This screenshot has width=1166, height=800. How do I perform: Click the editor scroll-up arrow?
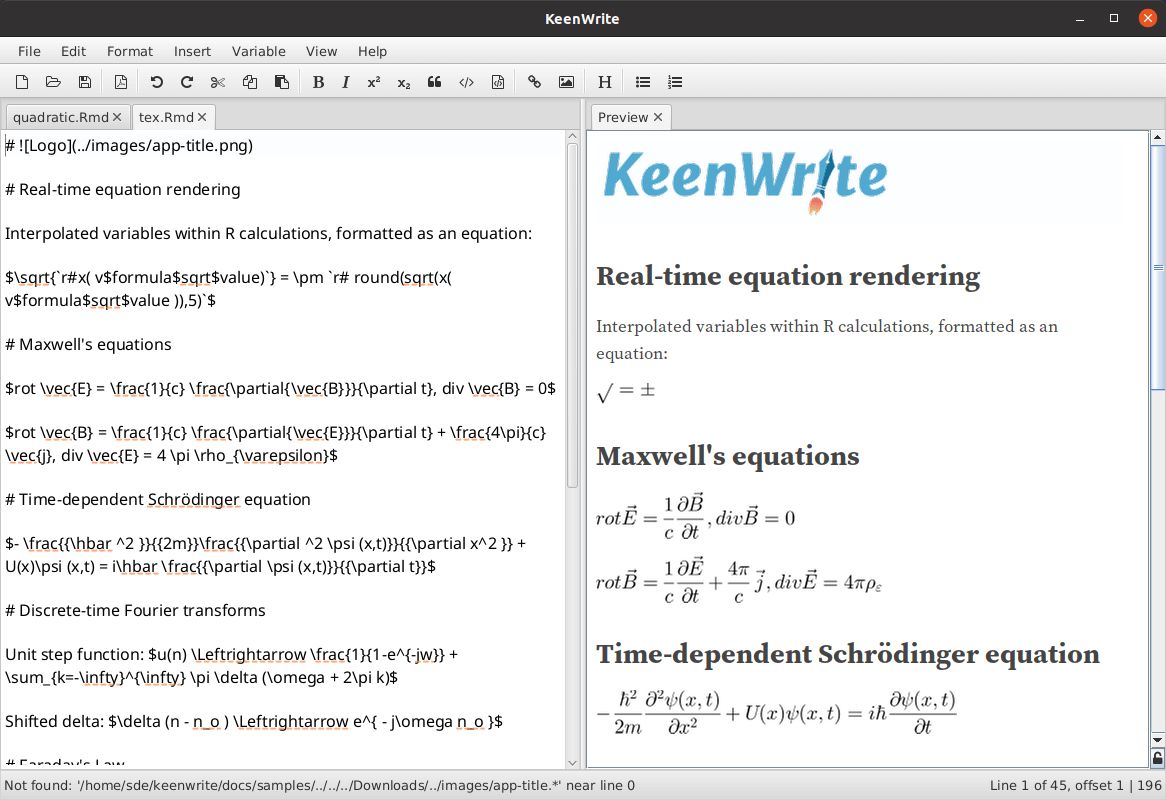(x=572, y=136)
